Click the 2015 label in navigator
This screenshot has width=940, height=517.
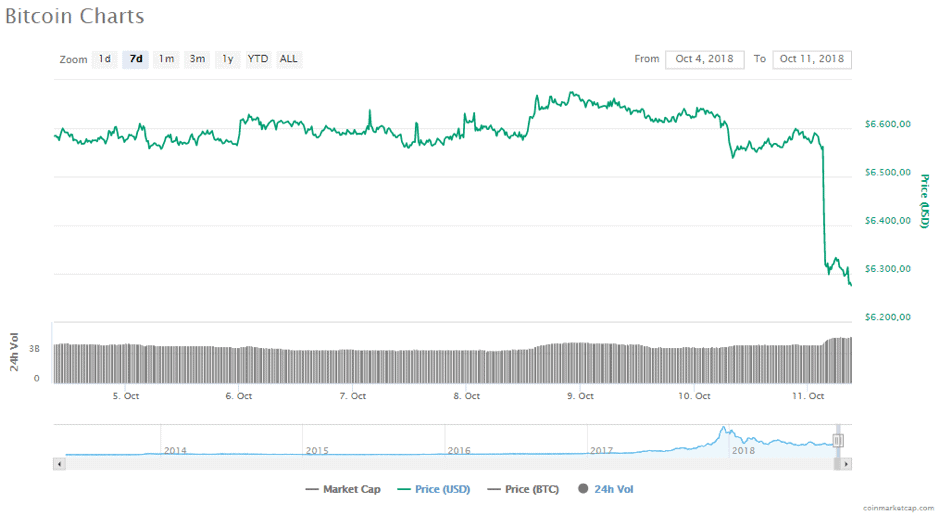click(x=317, y=450)
